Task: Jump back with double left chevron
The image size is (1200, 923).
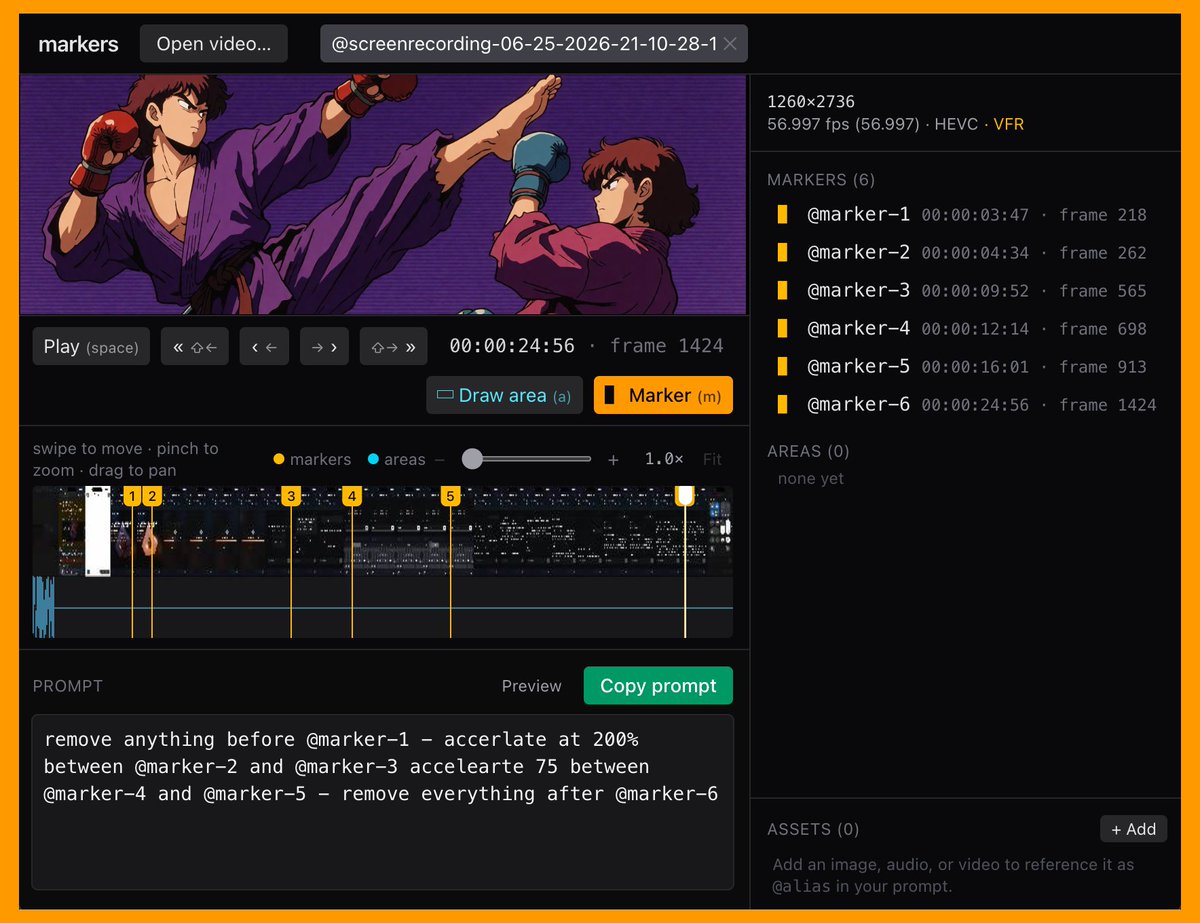Action: tap(195, 346)
